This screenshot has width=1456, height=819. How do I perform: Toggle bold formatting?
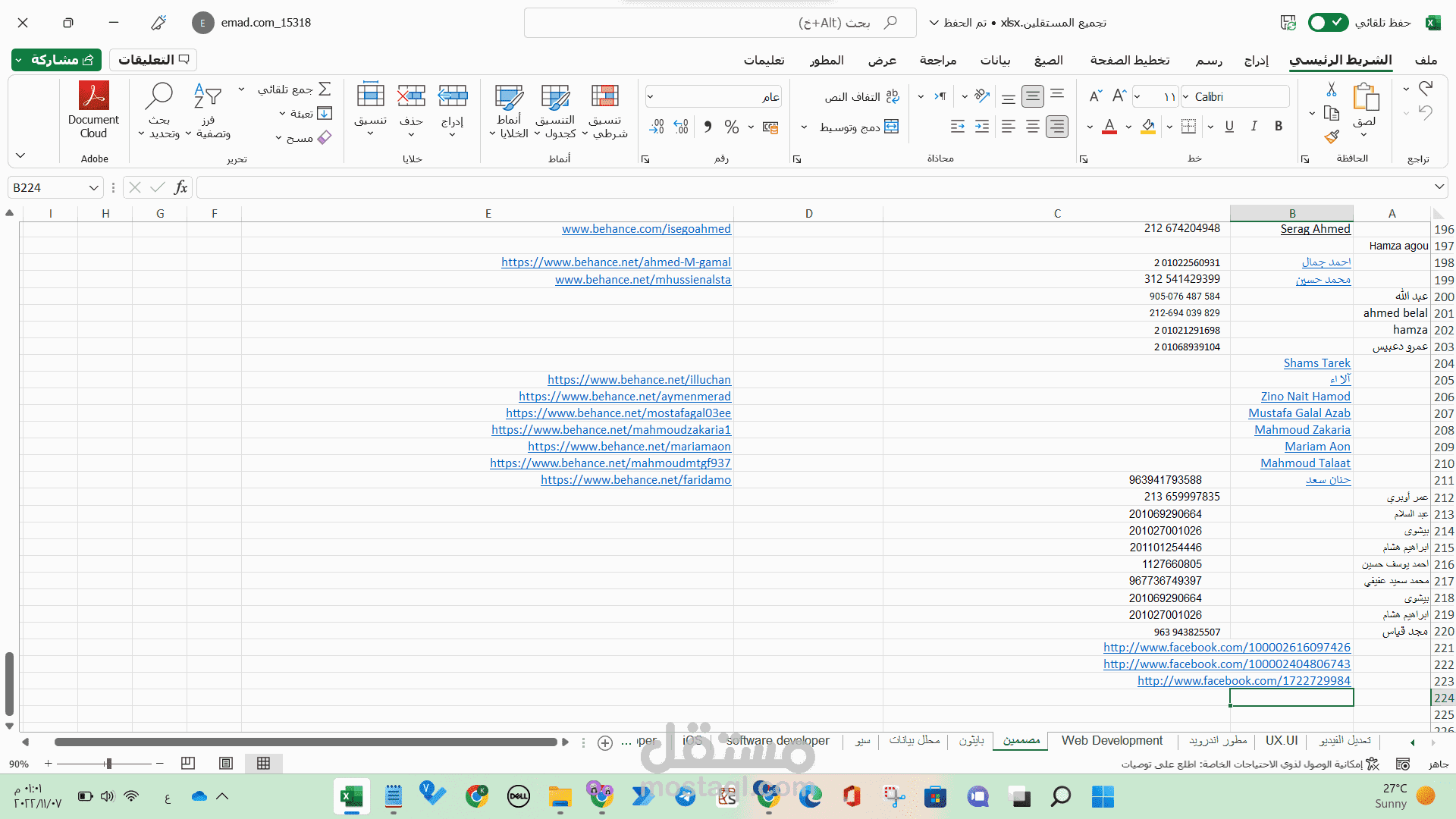(x=1279, y=127)
